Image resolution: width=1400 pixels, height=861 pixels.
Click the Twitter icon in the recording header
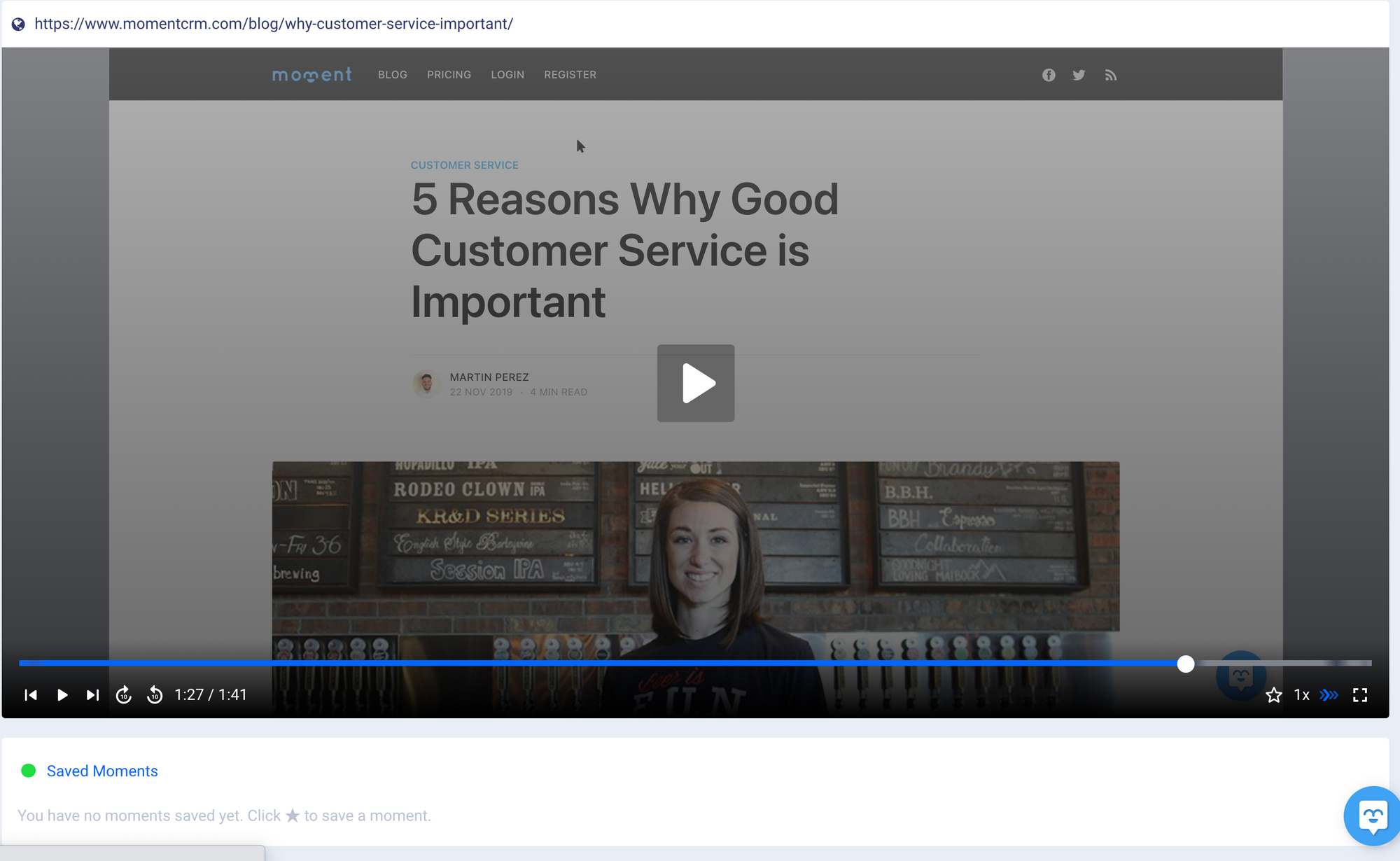1079,75
